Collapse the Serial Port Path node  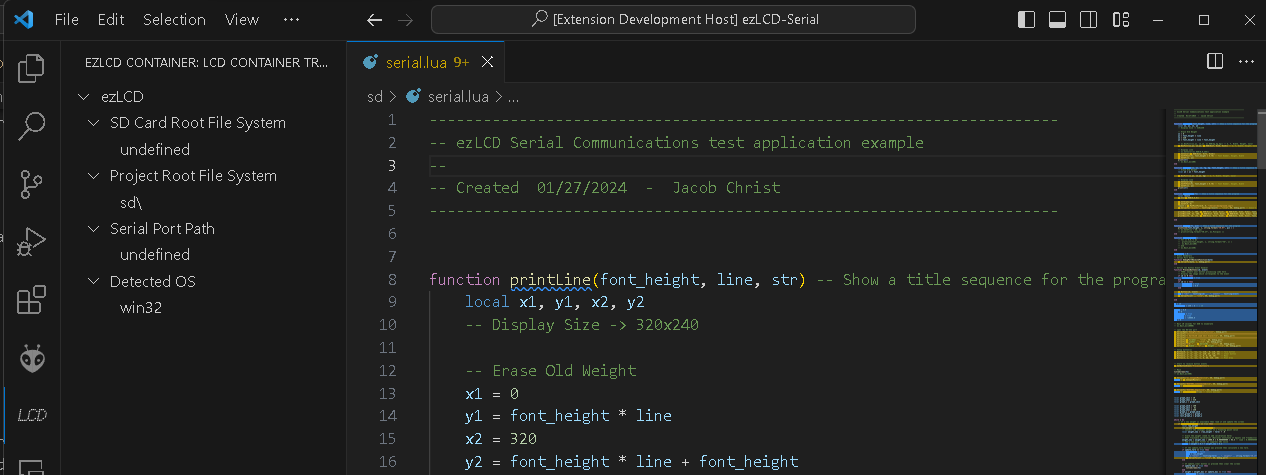point(93,229)
